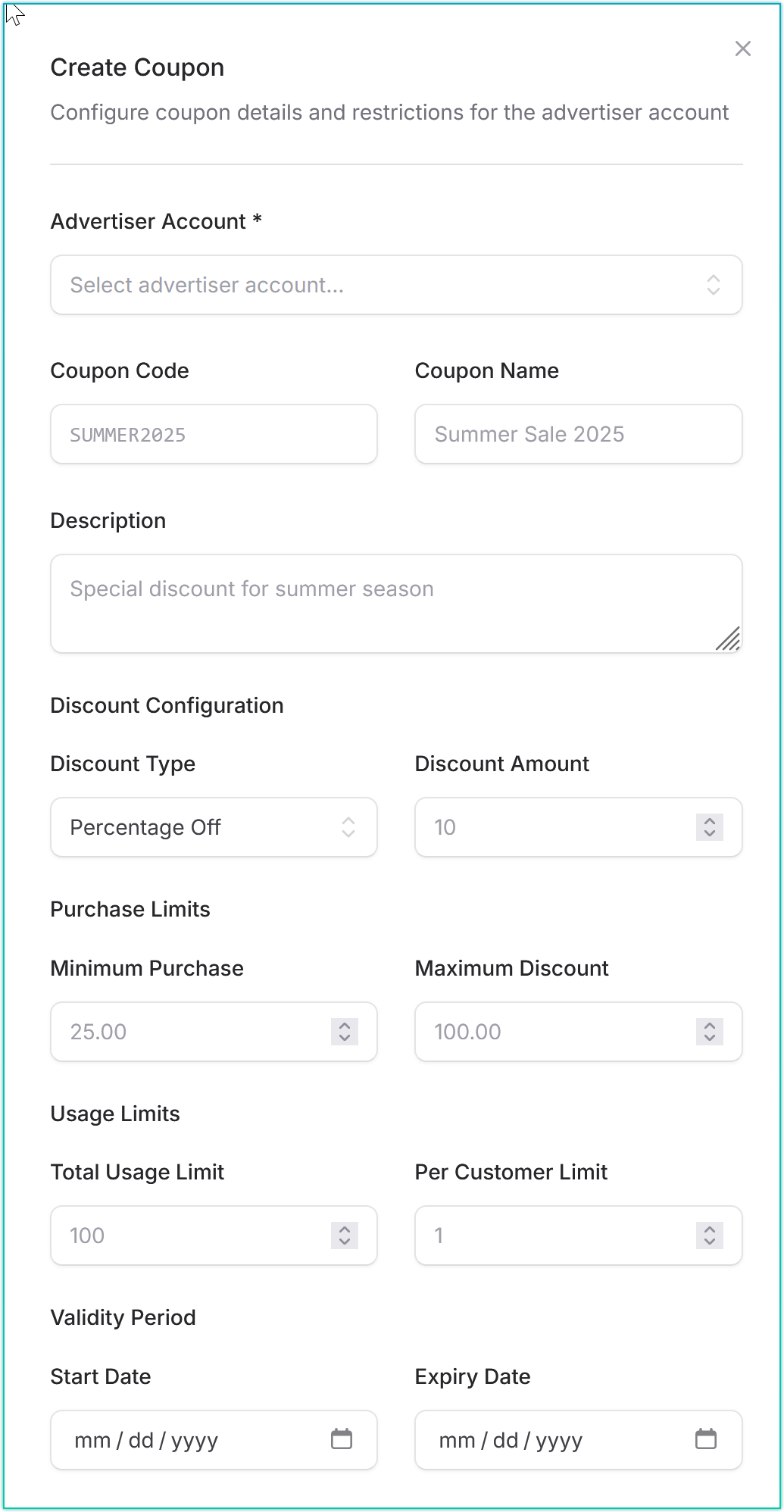Click the Total Usage Limit stepper
Image resolution: width=784 pixels, height=1512 pixels.
[x=344, y=1236]
